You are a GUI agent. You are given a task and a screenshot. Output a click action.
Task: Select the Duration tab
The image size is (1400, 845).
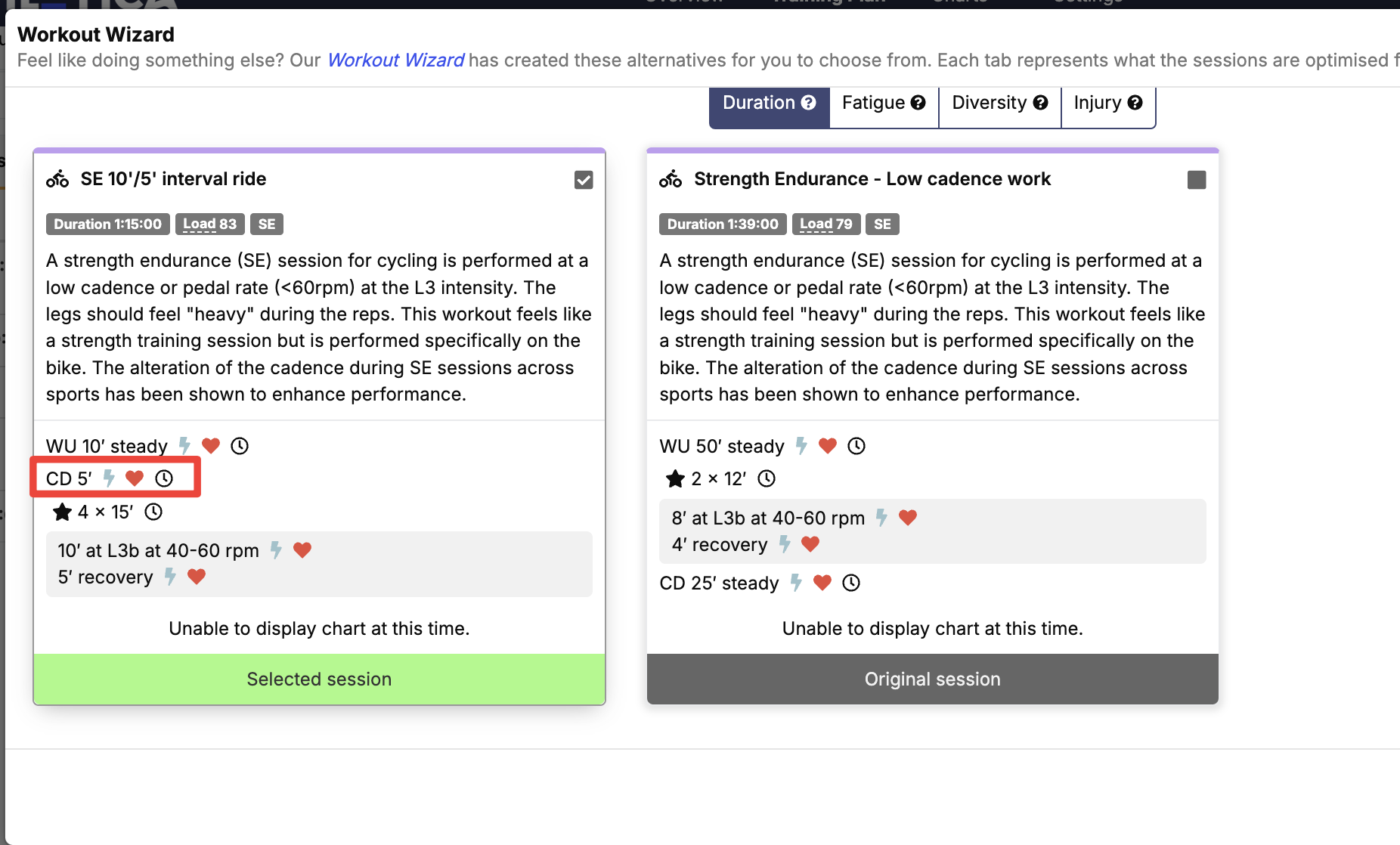pos(770,103)
